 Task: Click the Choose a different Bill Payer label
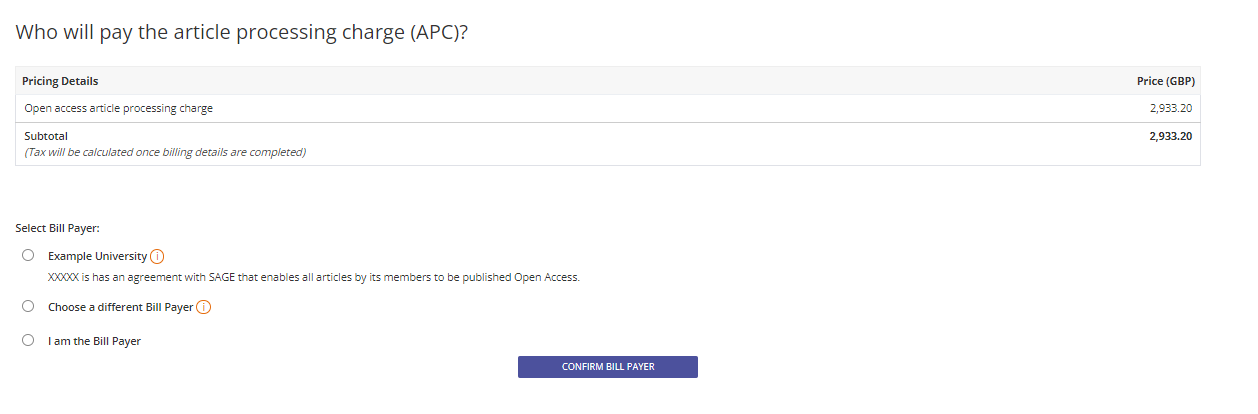[121, 307]
